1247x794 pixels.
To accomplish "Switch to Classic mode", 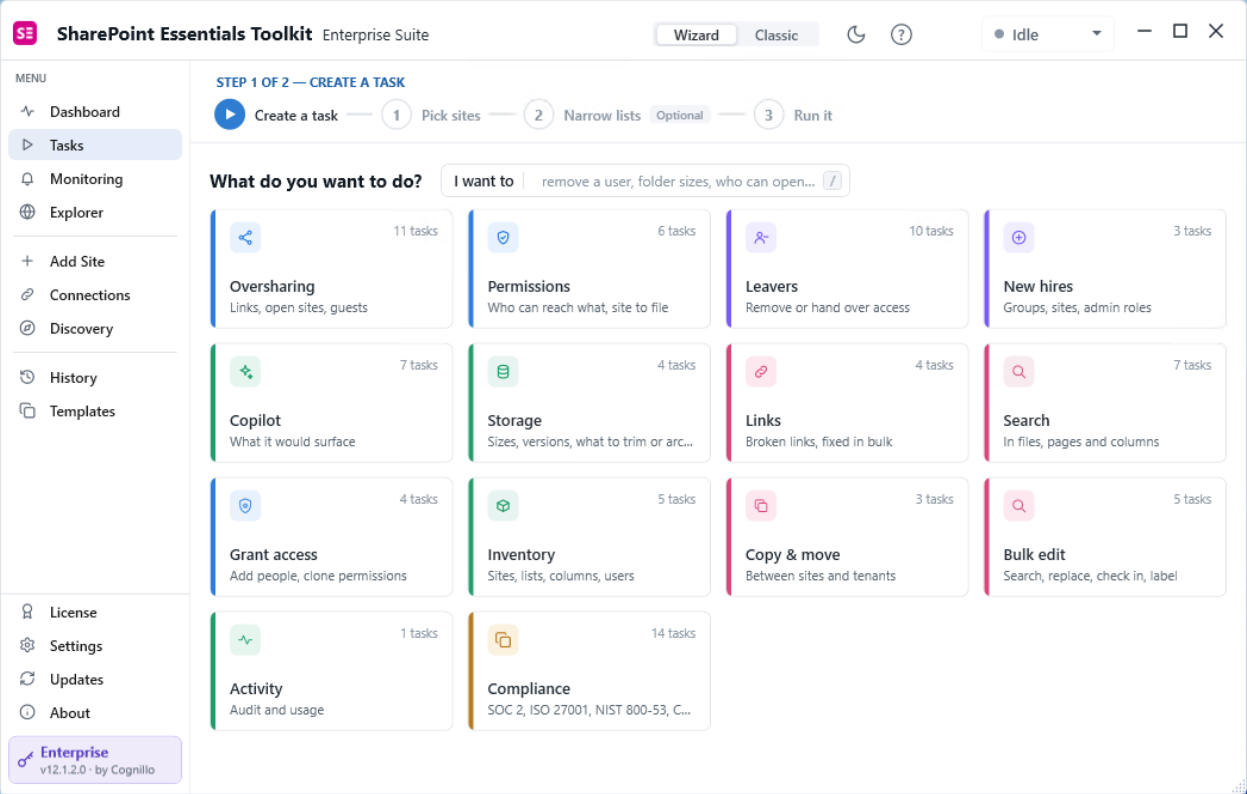I will 776,35.
